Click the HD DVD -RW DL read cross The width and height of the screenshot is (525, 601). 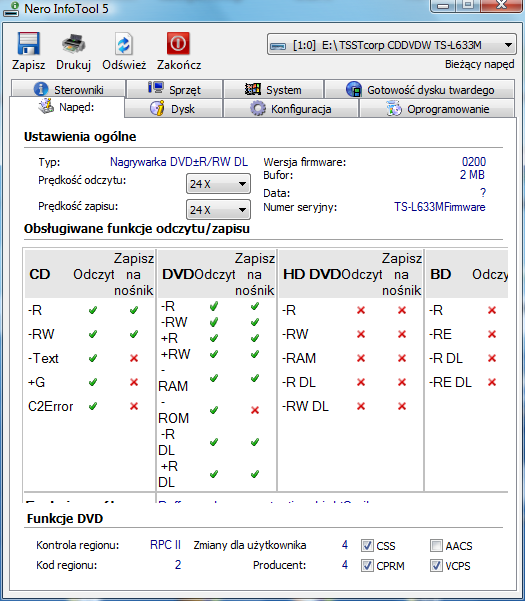pyautogui.click(x=361, y=406)
